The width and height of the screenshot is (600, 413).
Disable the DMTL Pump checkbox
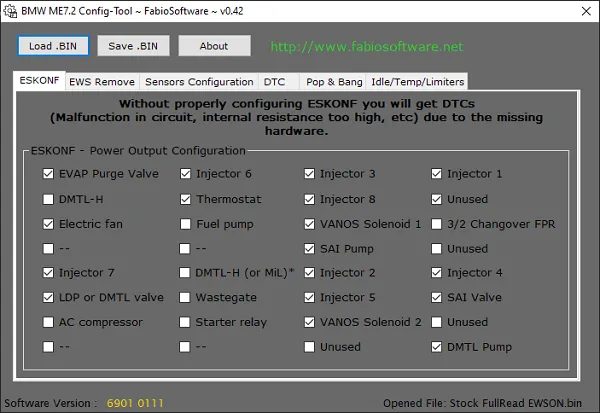point(436,347)
